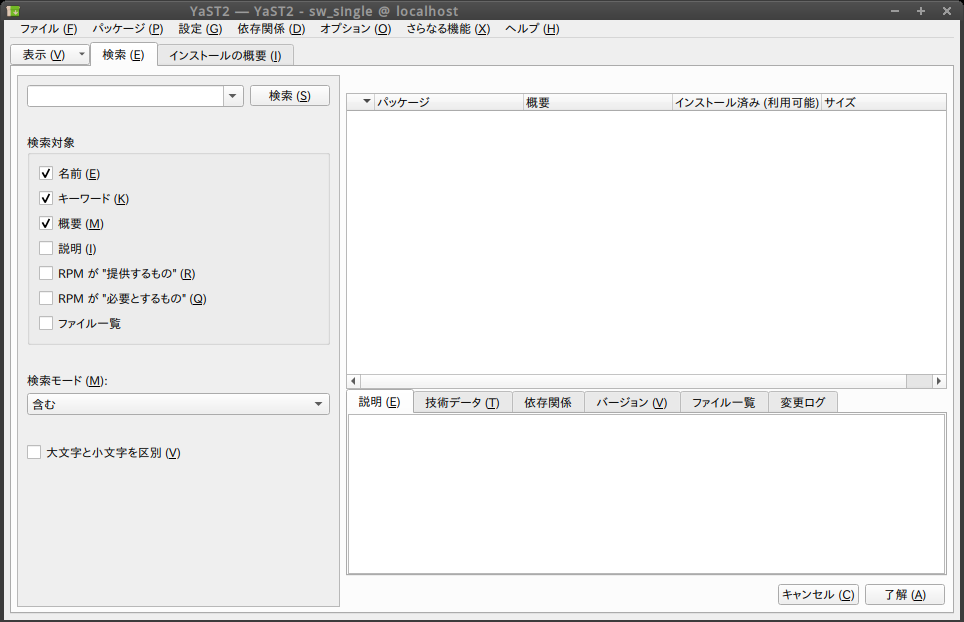Enable the 説明 search target checkbox
964x622 pixels.
45,248
